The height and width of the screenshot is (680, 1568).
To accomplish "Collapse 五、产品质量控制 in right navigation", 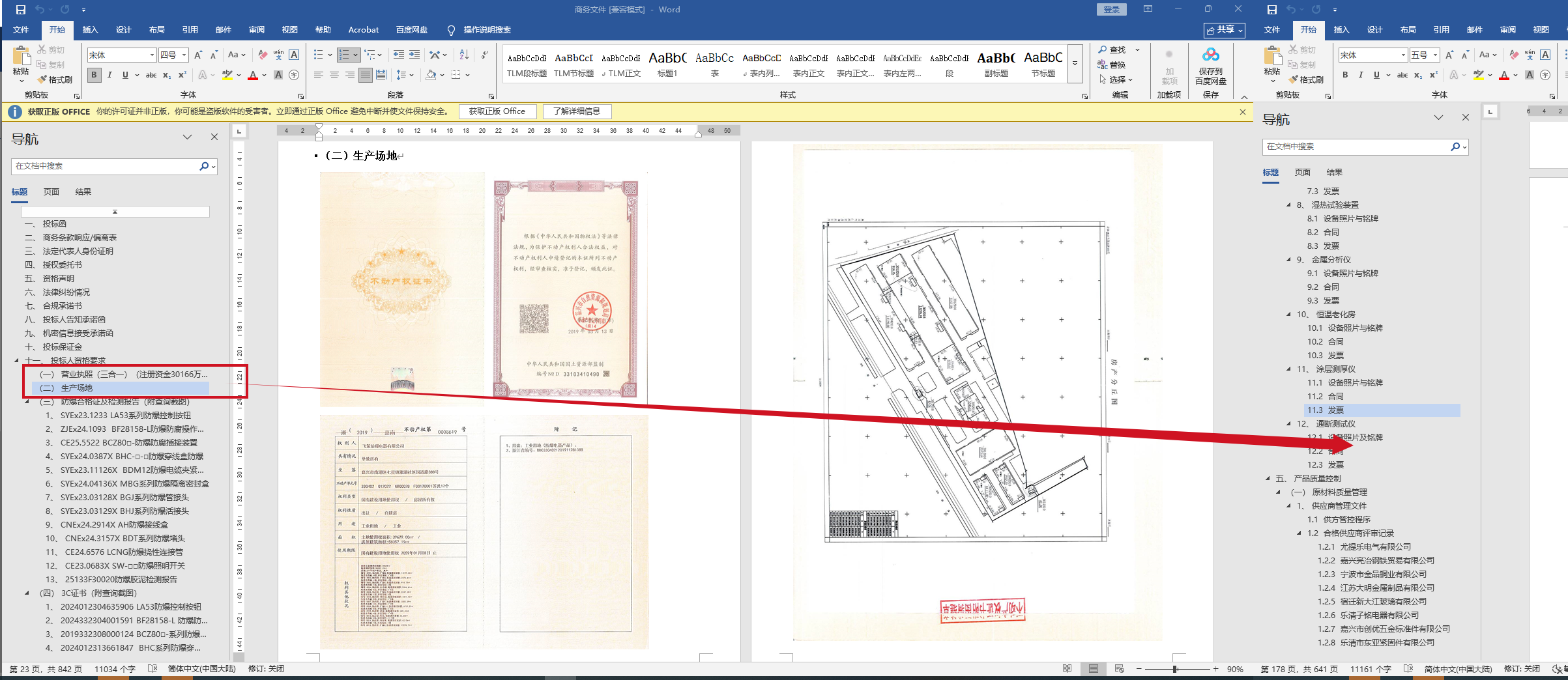I will 1268,479.
